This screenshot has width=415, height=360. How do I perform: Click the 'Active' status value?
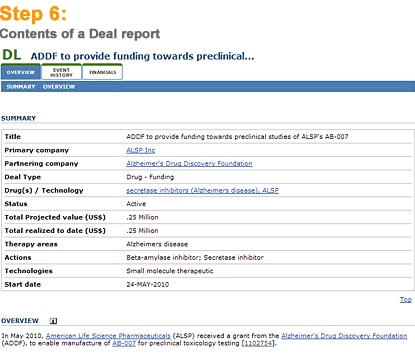pyautogui.click(x=136, y=204)
